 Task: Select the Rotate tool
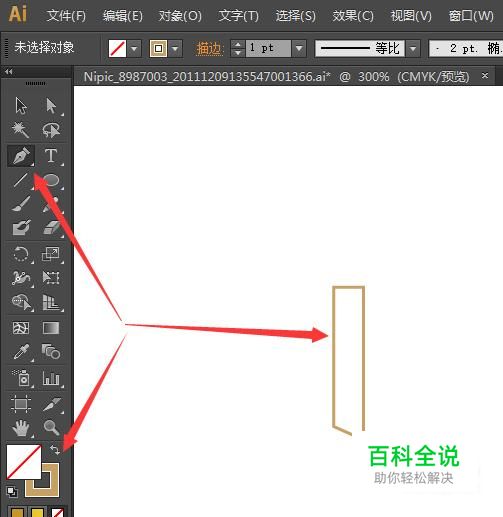(x=21, y=254)
